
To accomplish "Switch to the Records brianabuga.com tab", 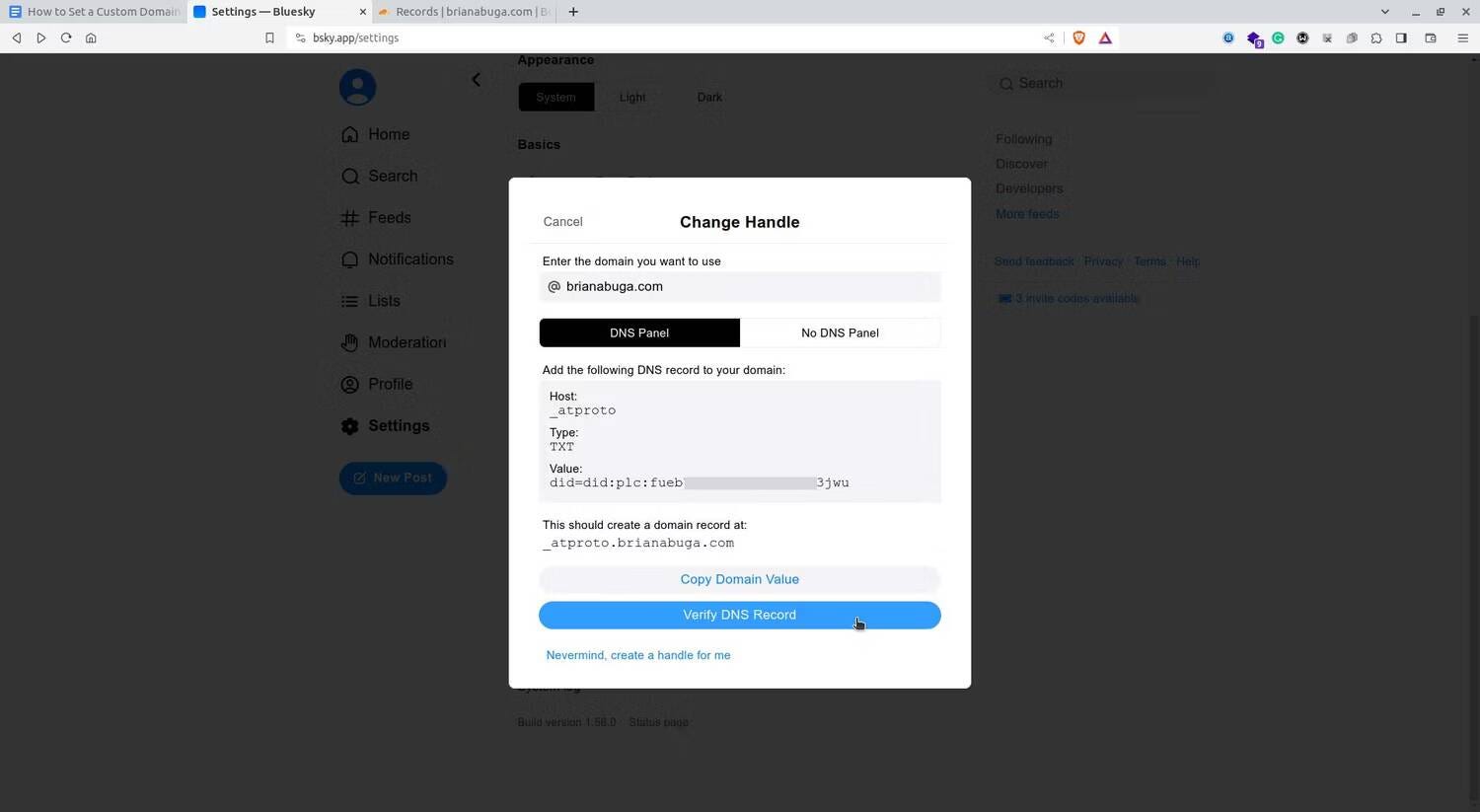I will (464, 12).
